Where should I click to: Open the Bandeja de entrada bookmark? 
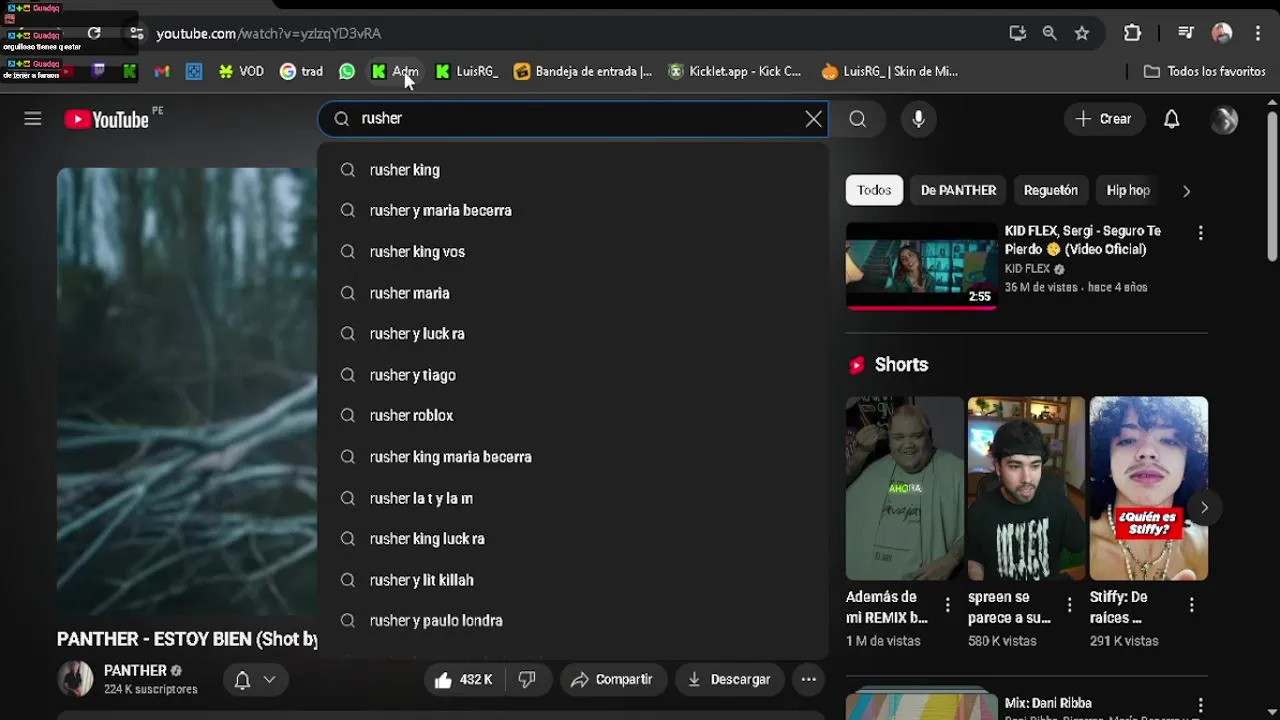pos(583,71)
